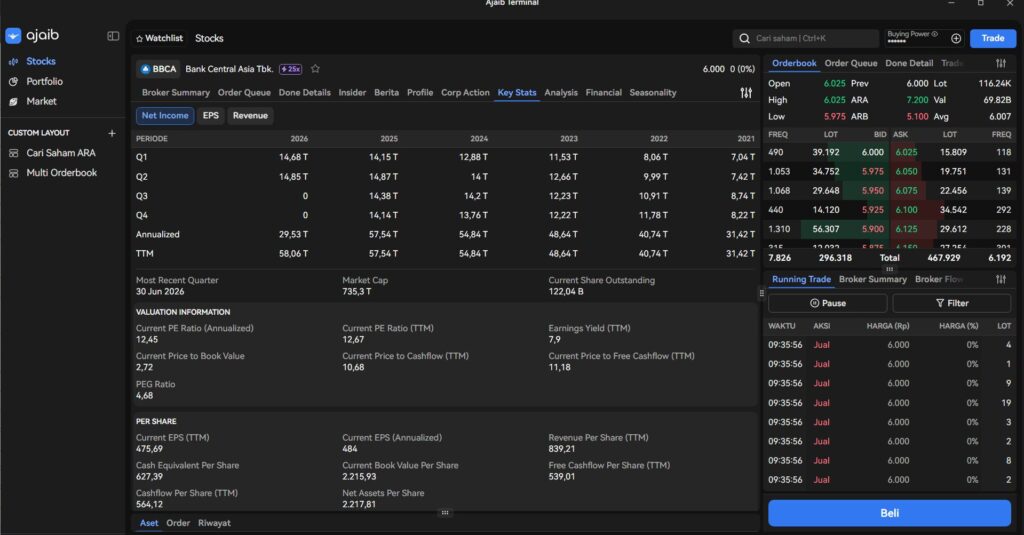The height and width of the screenshot is (535, 1024).
Task: Select Order Queue tab in orderbook panel
Action: tap(851, 63)
